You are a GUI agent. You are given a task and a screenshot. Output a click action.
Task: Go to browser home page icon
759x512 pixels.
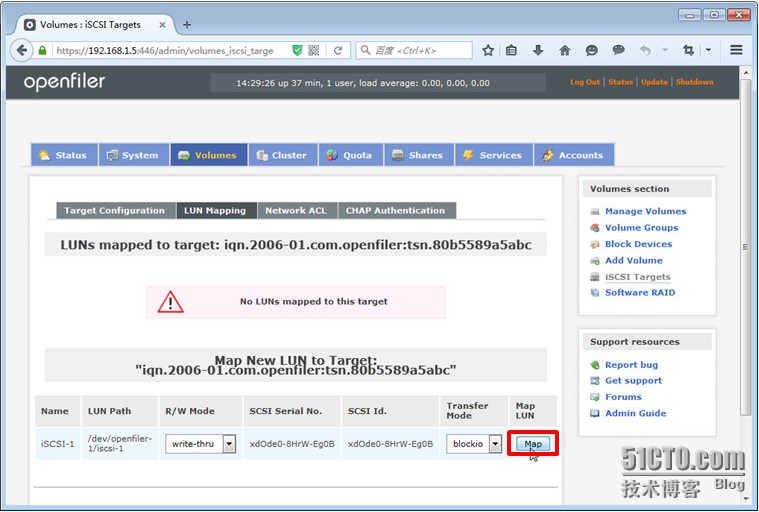pos(564,50)
